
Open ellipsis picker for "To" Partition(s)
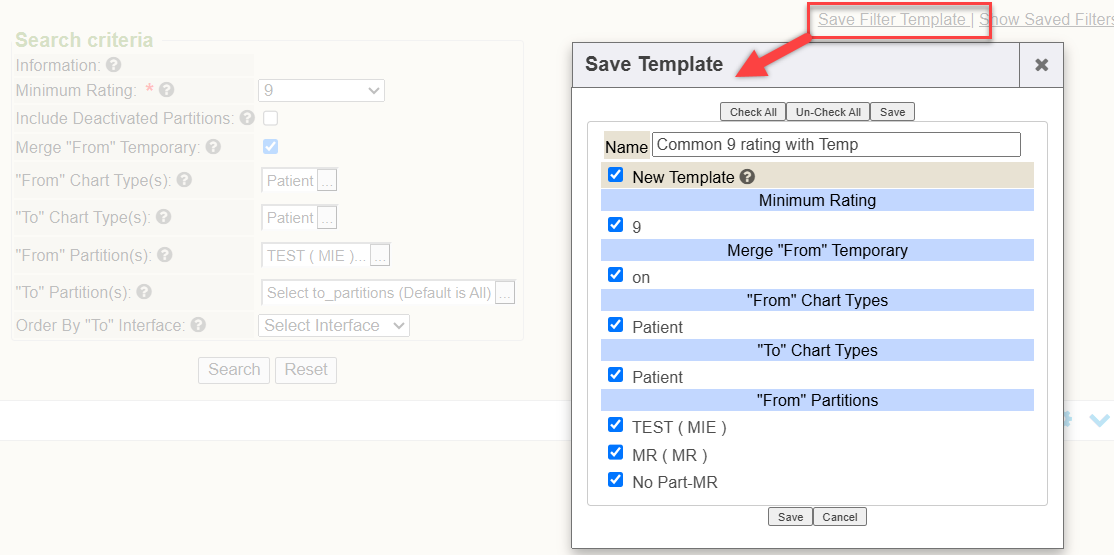click(x=505, y=292)
